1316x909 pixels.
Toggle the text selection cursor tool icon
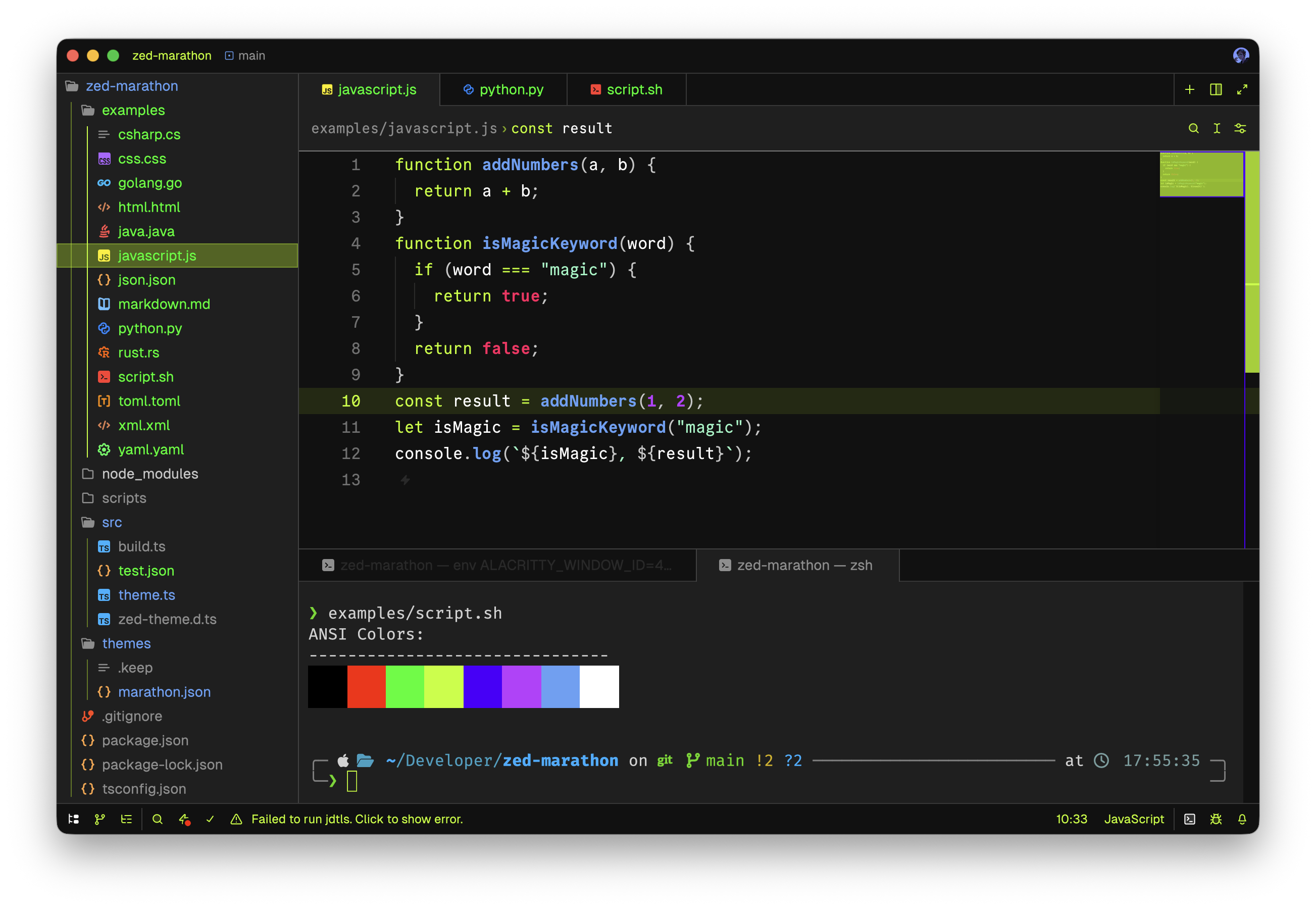1217,128
